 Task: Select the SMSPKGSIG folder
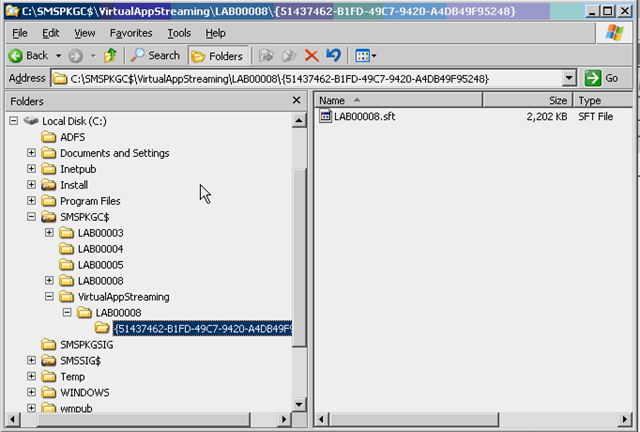coord(87,345)
